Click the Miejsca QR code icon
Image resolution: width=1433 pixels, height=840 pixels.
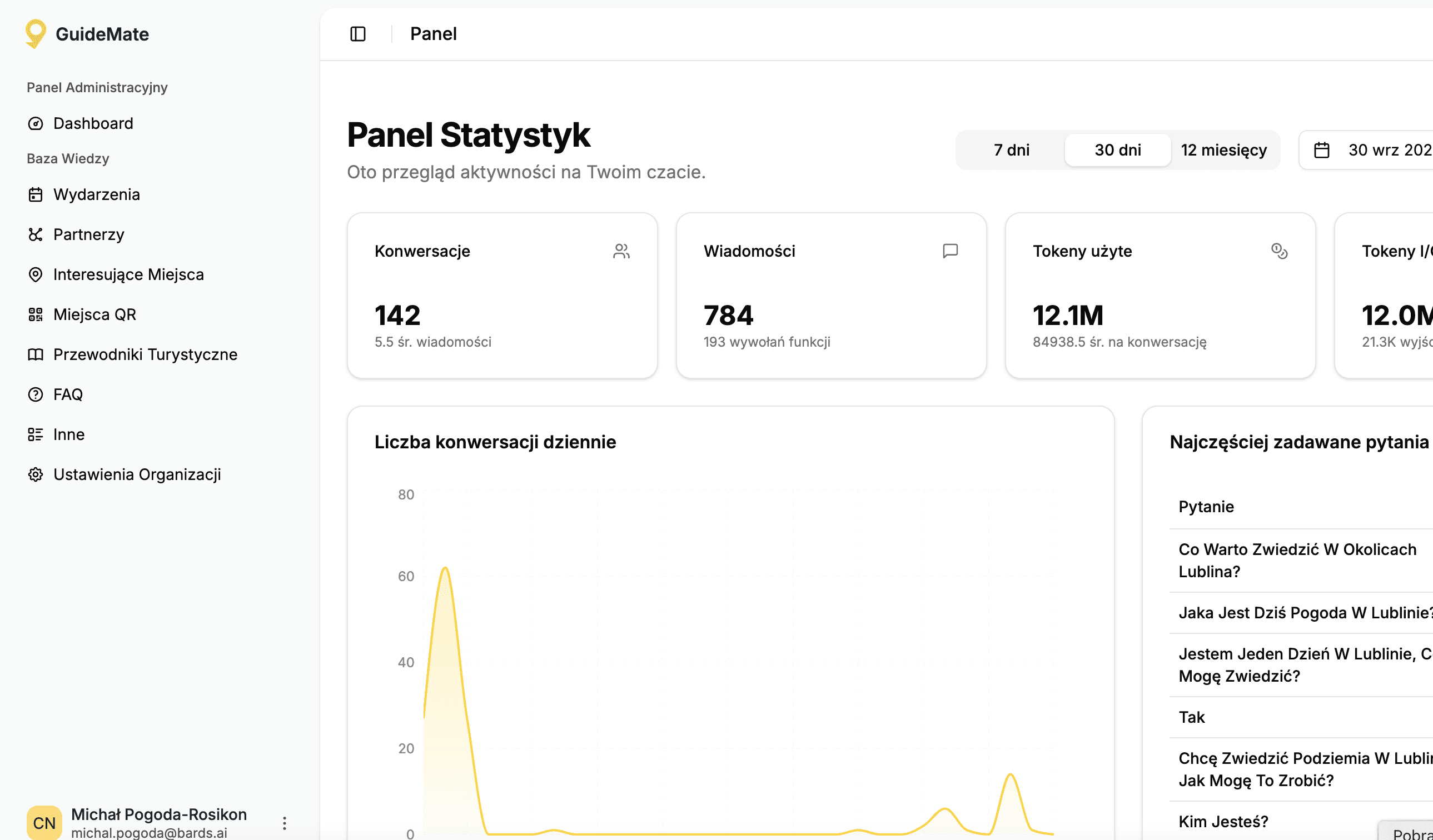35,314
